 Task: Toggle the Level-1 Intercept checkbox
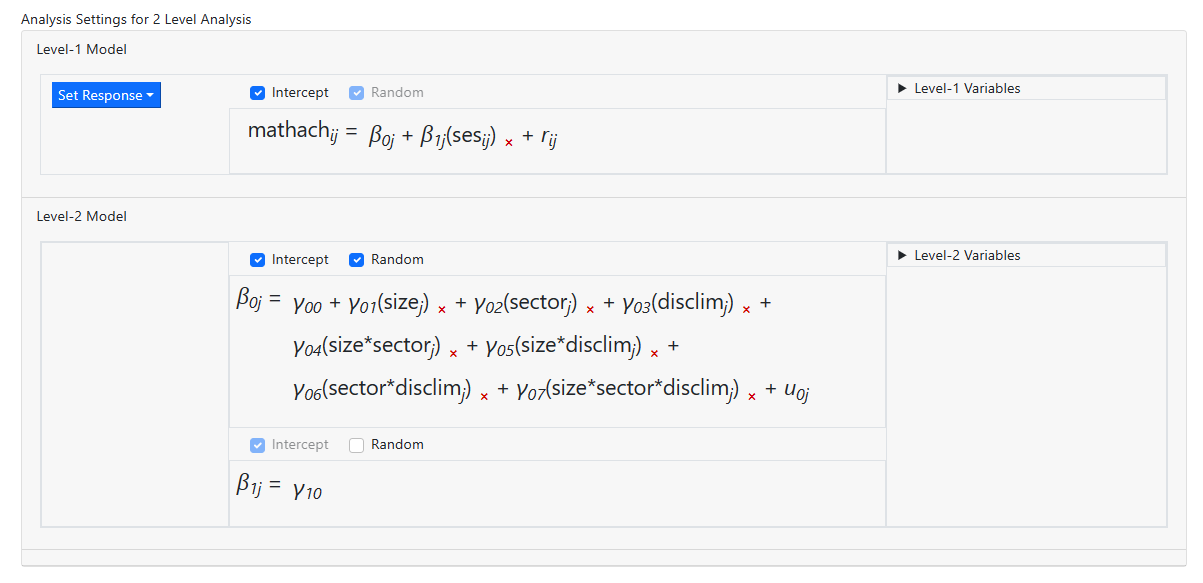(x=257, y=93)
